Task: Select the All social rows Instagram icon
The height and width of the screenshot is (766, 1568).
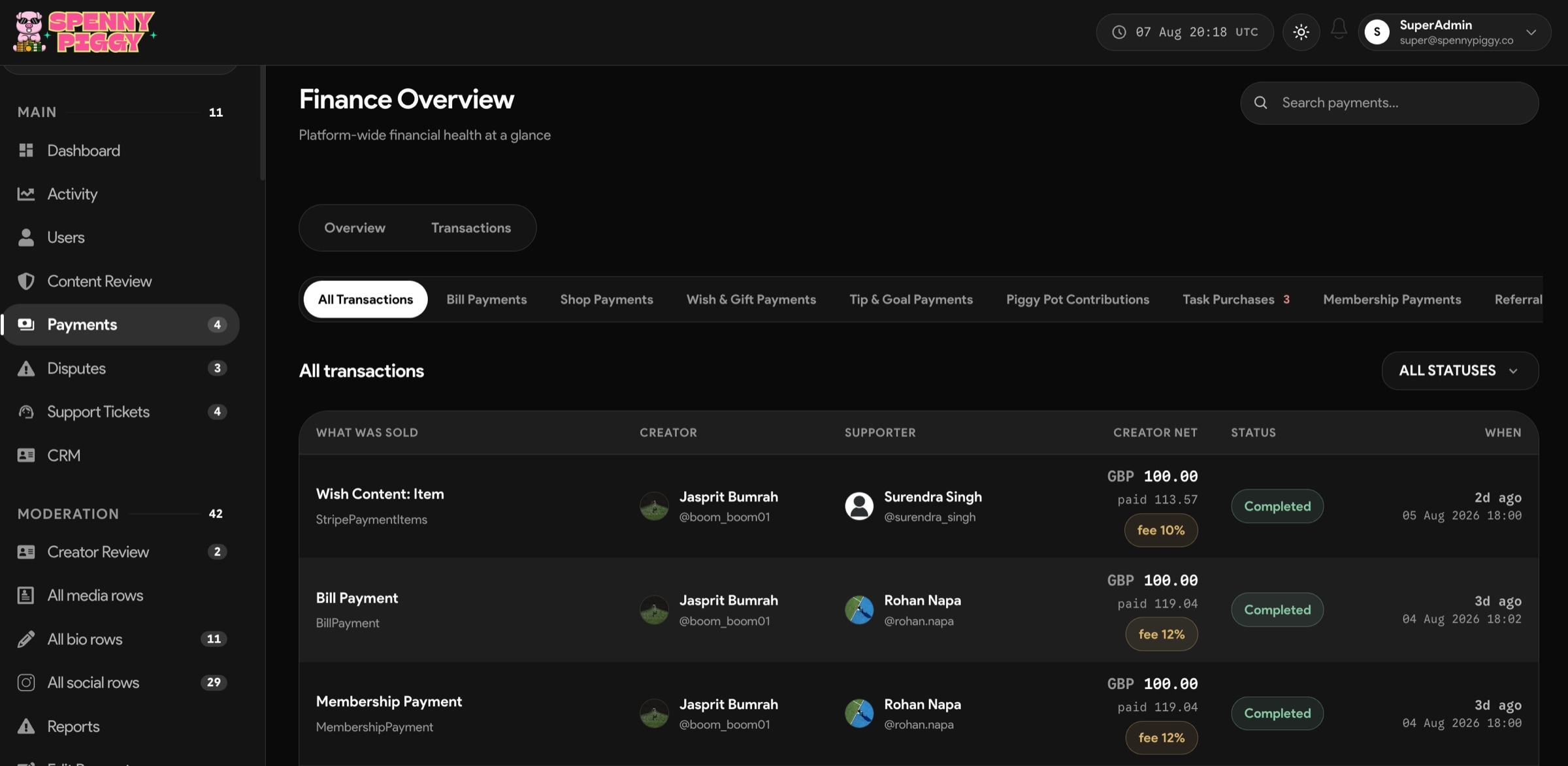Action: click(x=26, y=682)
